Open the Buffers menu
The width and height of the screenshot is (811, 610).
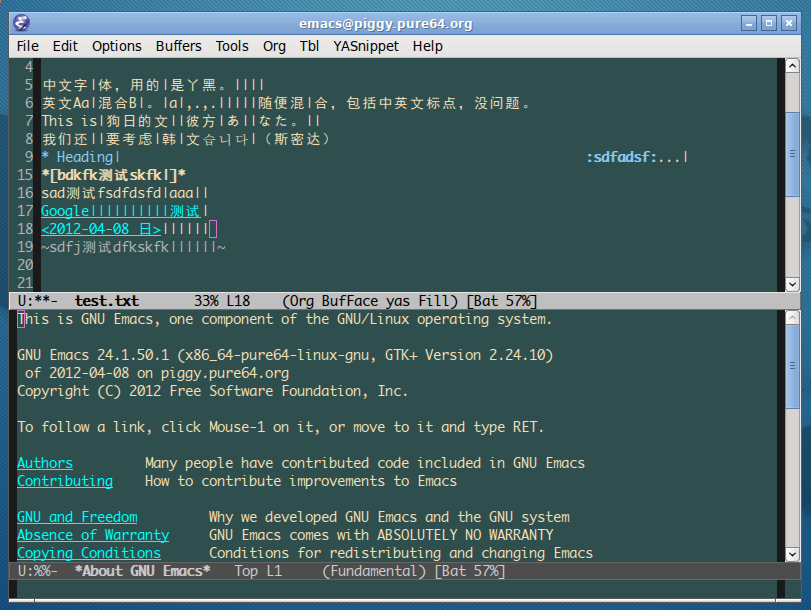[178, 47]
